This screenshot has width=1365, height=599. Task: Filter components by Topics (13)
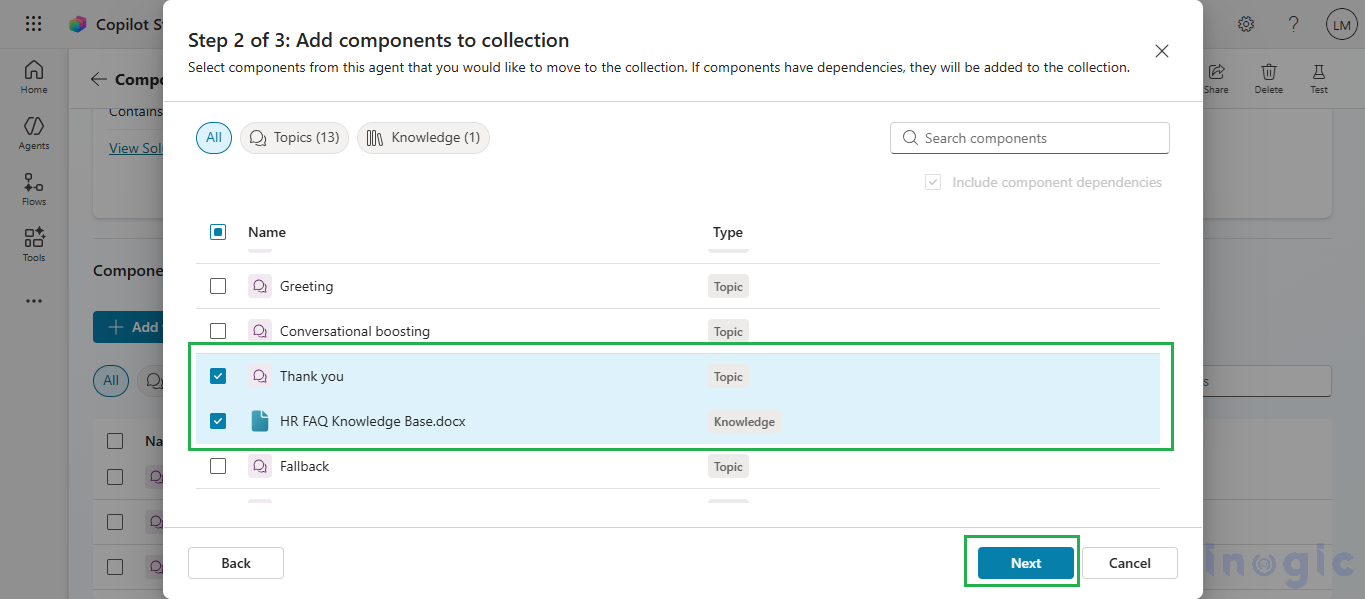coord(294,138)
